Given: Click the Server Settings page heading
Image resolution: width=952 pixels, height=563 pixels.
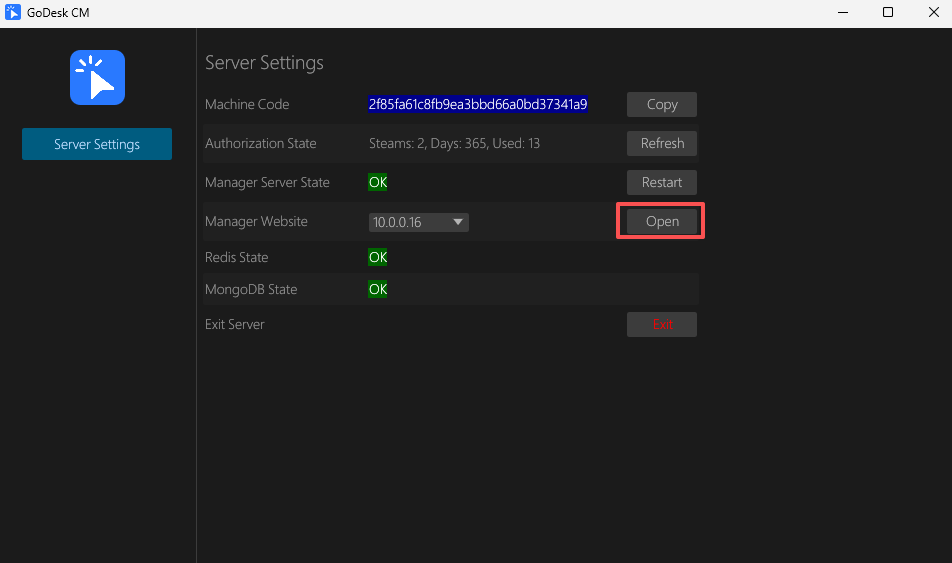Looking at the screenshot, I should point(264,62).
